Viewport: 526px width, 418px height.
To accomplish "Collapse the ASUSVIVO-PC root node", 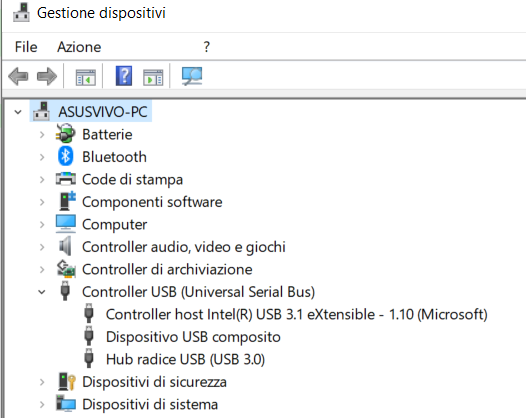I will pyautogui.click(x=18, y=112).
